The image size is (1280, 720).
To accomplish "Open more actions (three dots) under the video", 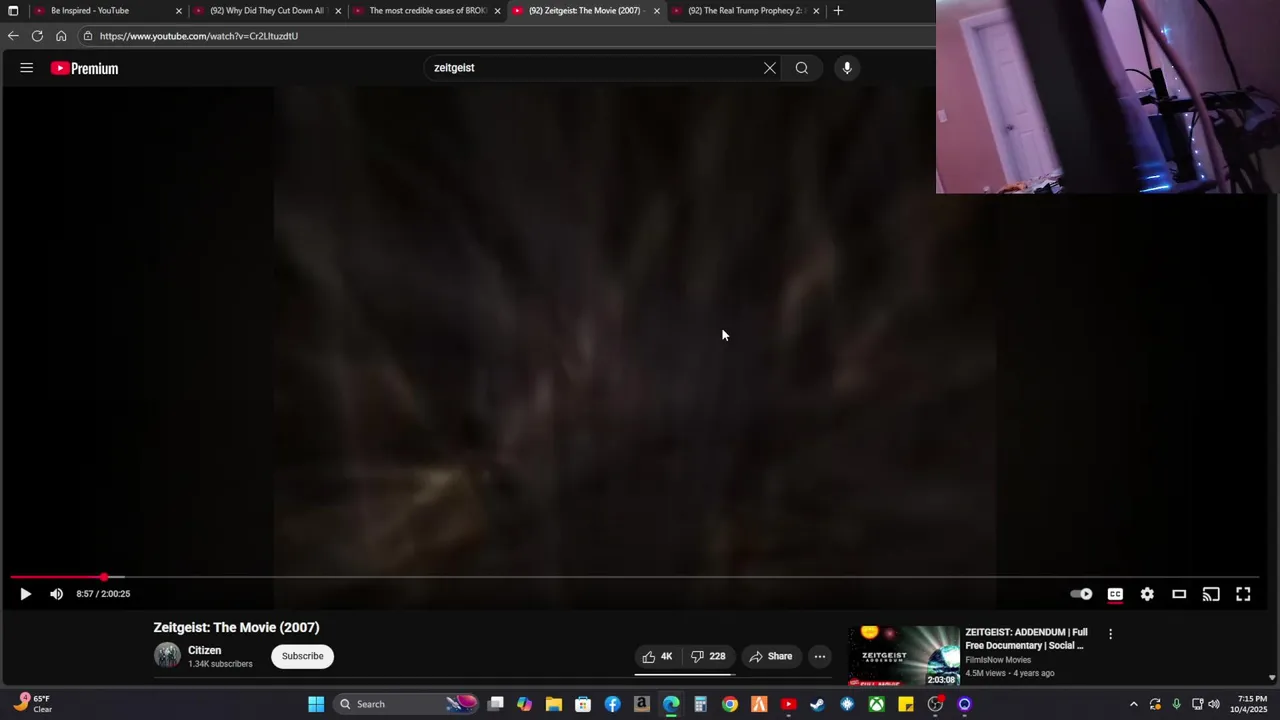I will (820, 656).
